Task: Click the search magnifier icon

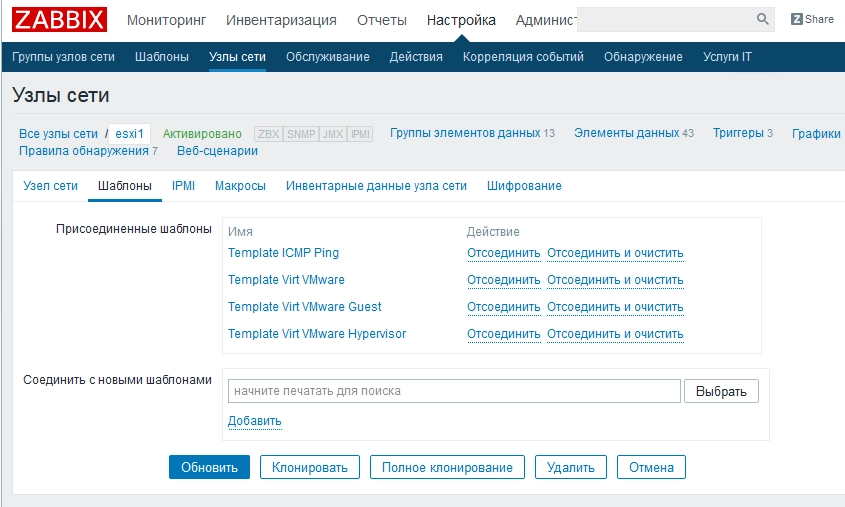Action: point(763,19)
